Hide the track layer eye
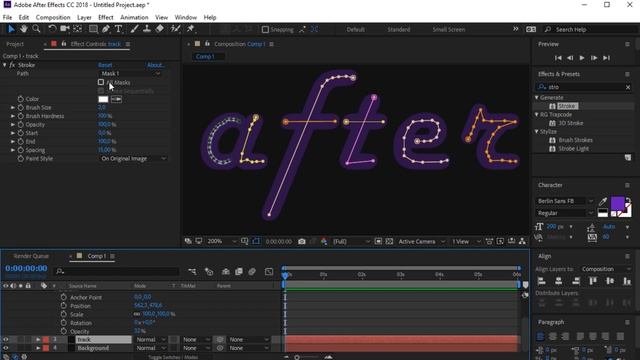 (6, 340)
